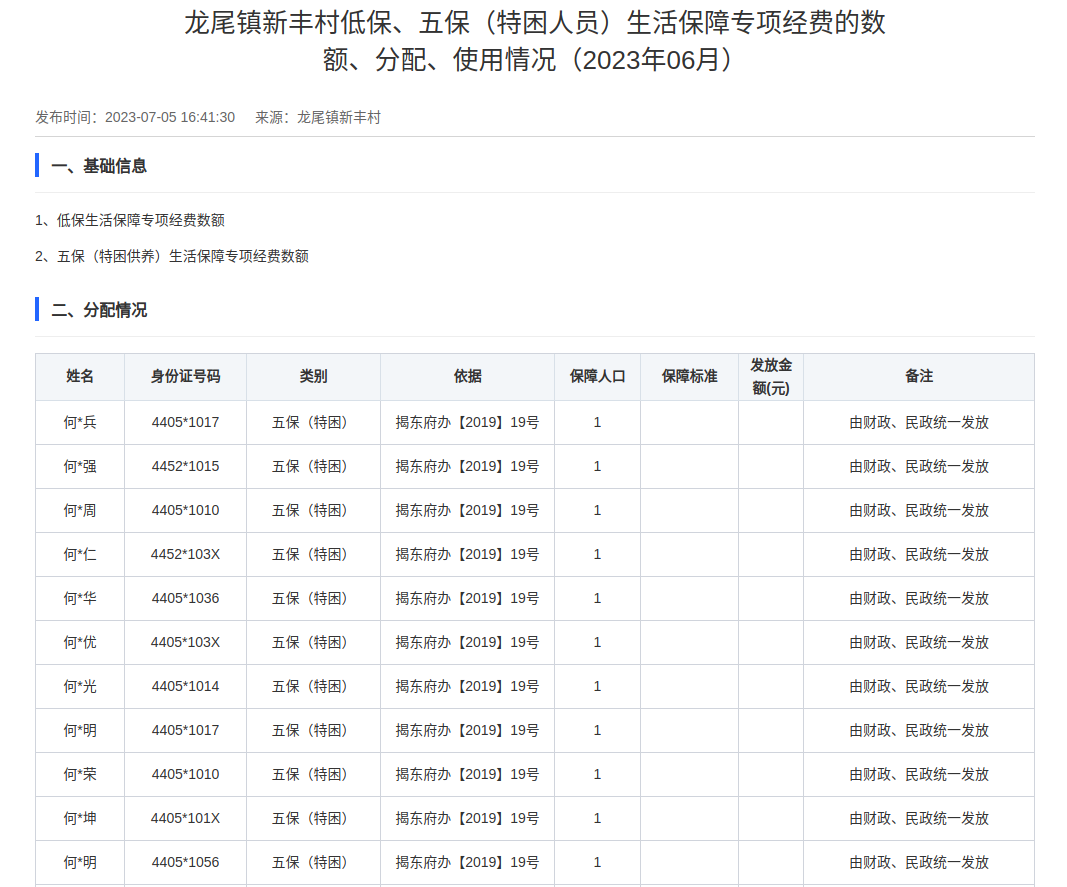This screenshot has height=887, width=1067.
Task: Select the name cell 何*优
Action: coord(80,643)
